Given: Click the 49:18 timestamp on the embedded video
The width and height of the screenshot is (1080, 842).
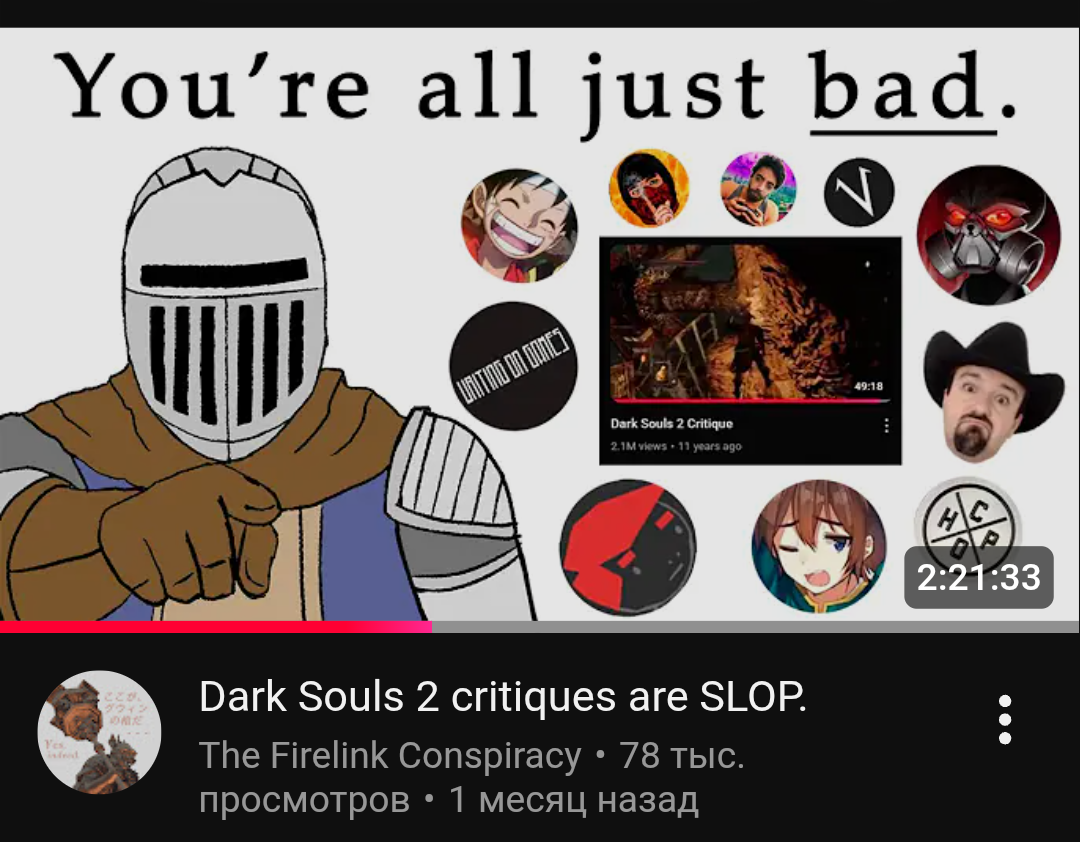Looking at the screenshot, I should [868, 386].
